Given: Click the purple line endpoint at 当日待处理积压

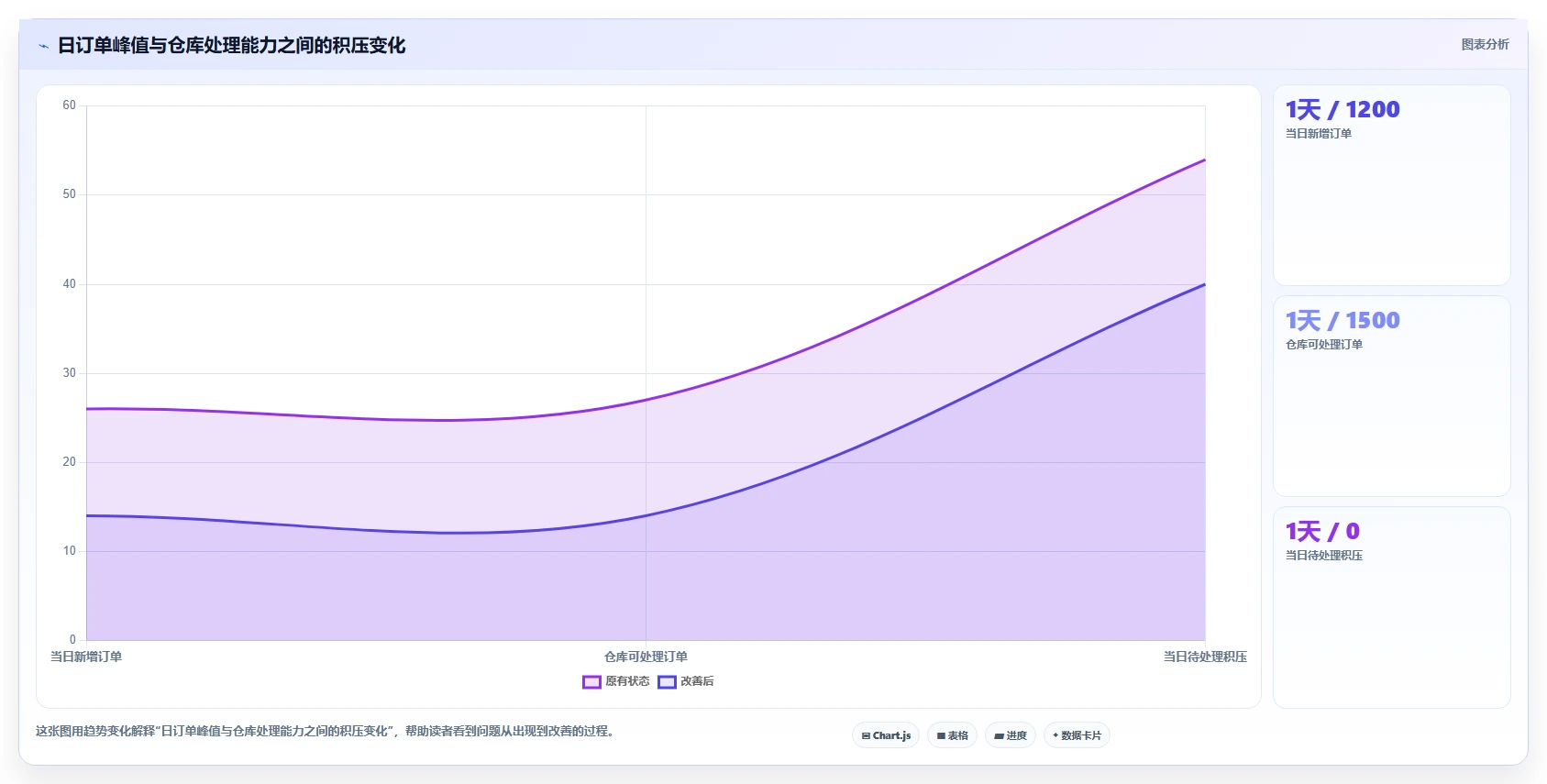Looking at the screenshot, I should pos(1205,160).
